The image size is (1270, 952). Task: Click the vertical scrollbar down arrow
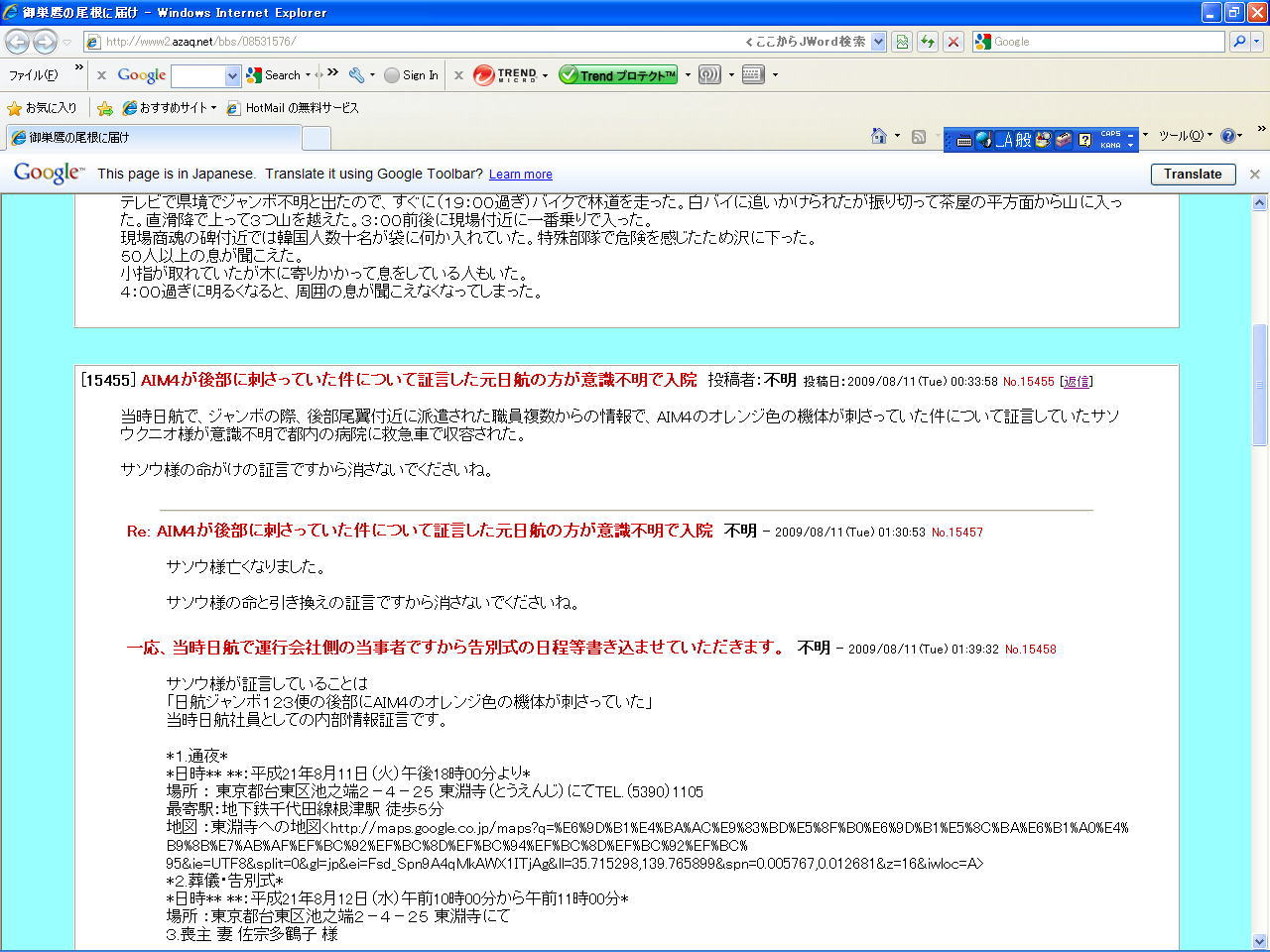click(x=1260, y=941)
